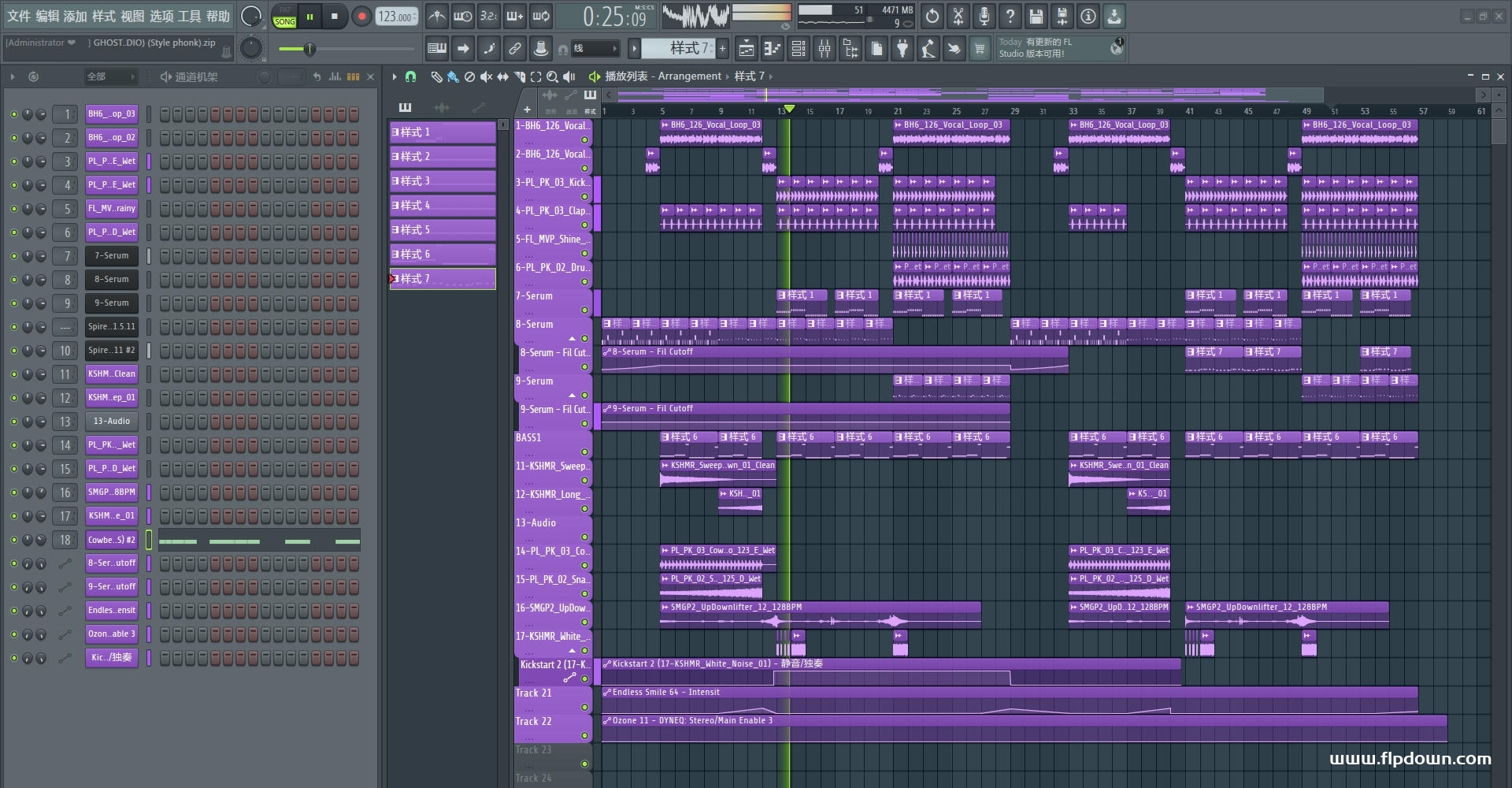
Task: Click the save project floppy disk icon
Action: point(1036,16)
